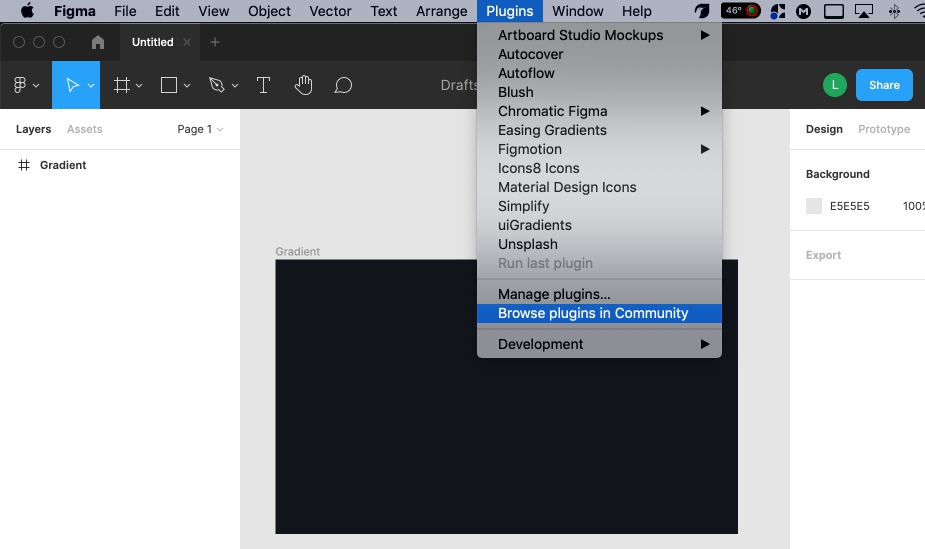The width and height of the screenshot is (925, 549).
Task: Switch to the Assets tab
Action: pos(84,129)
